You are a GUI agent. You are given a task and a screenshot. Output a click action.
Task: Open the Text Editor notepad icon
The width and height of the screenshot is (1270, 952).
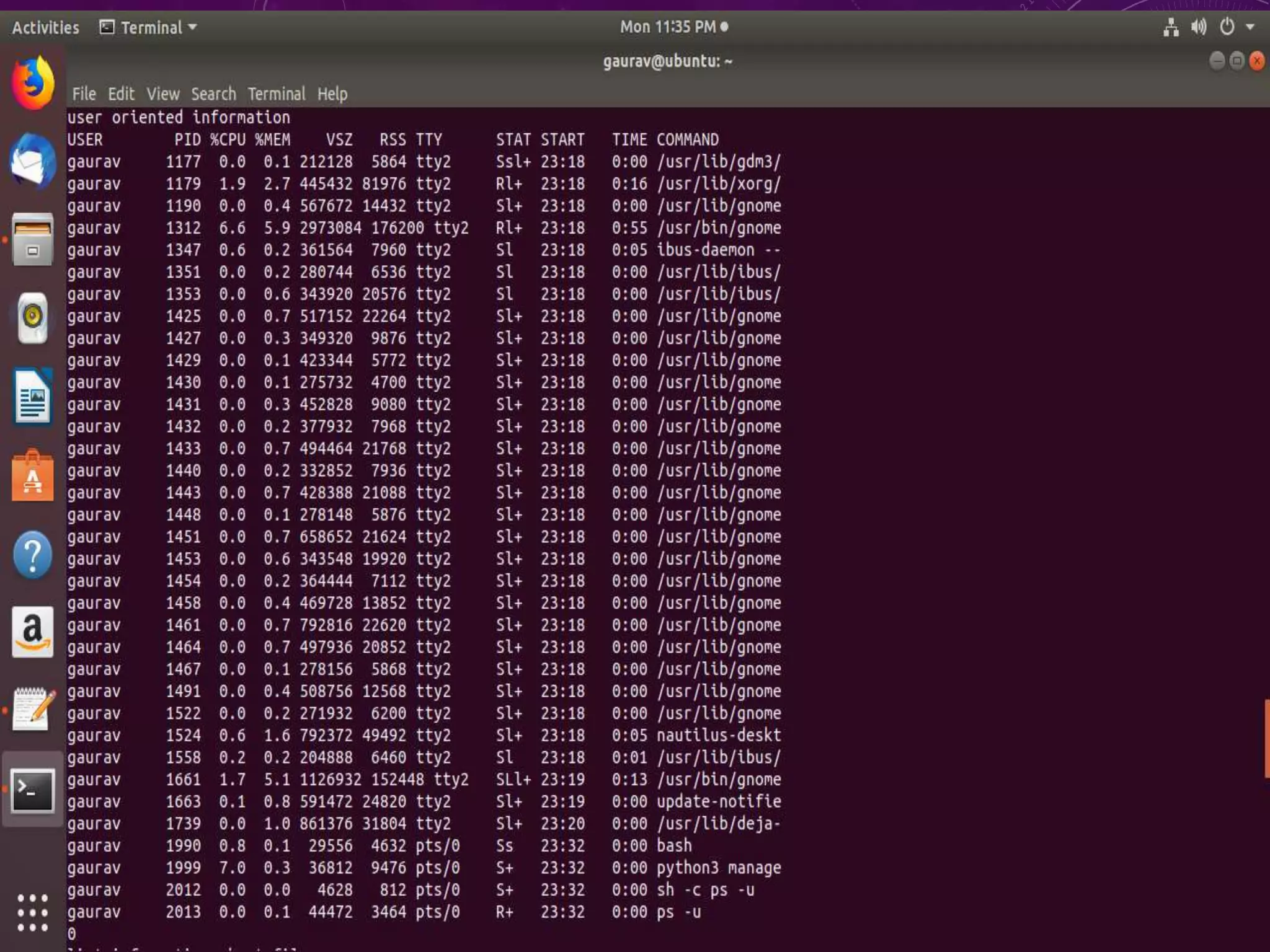pos(33,710)
